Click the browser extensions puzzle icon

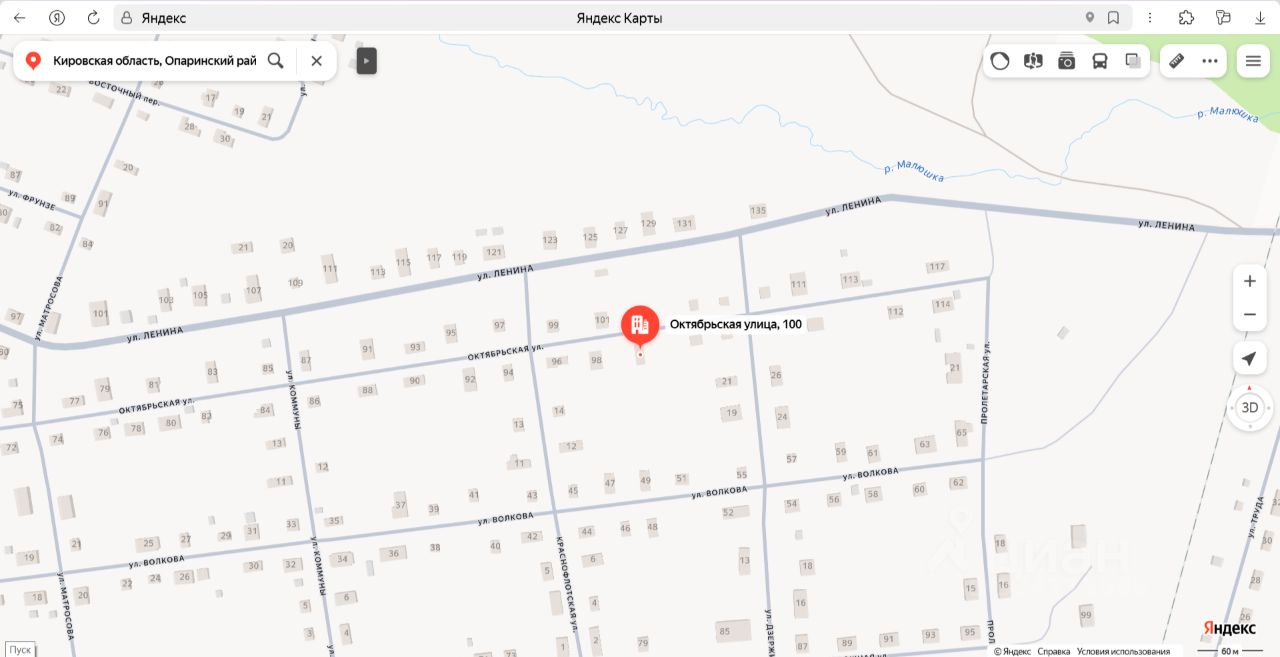coord(1187,18)
